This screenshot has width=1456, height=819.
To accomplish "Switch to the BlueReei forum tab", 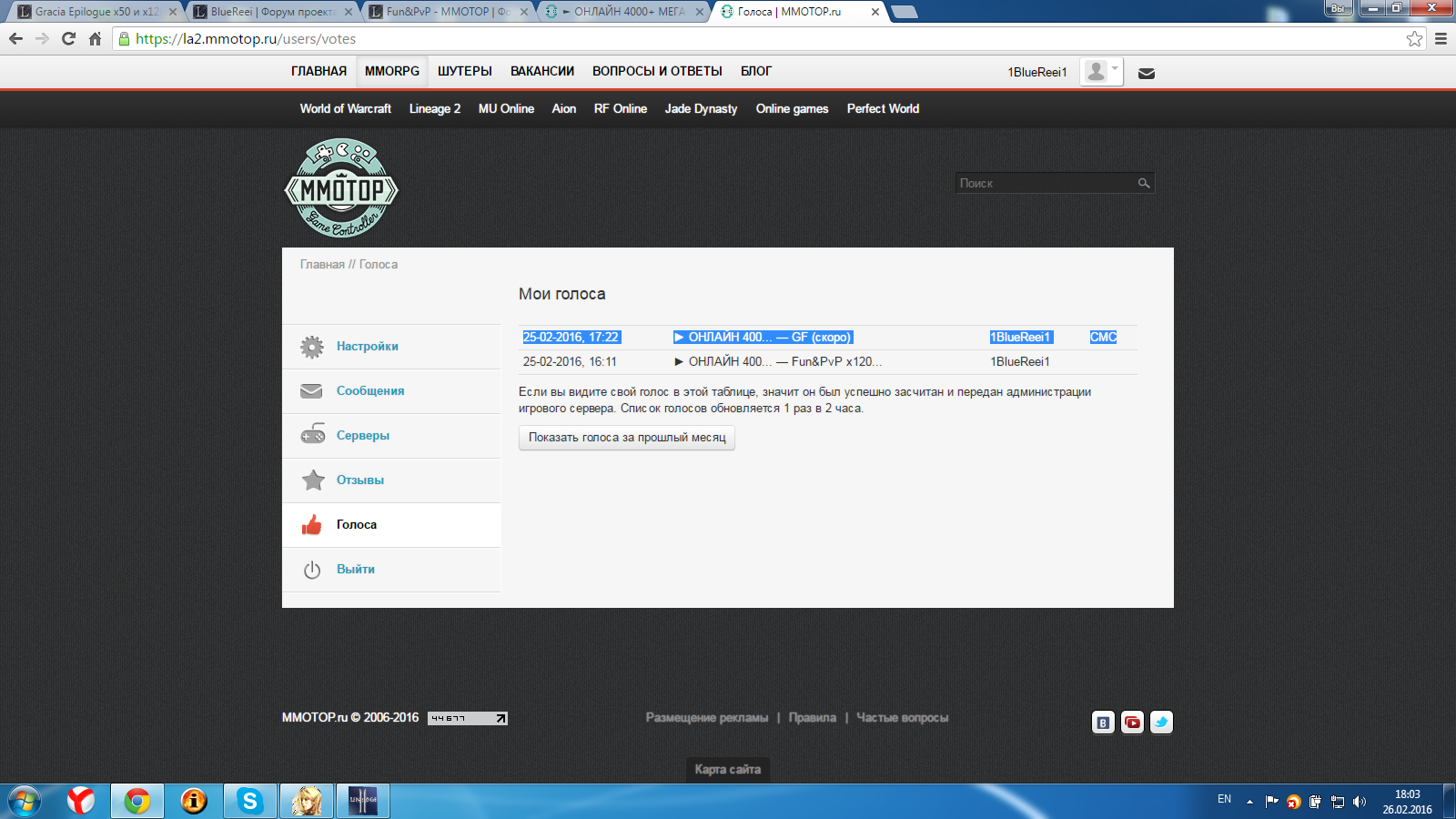I will pos(271,12).
